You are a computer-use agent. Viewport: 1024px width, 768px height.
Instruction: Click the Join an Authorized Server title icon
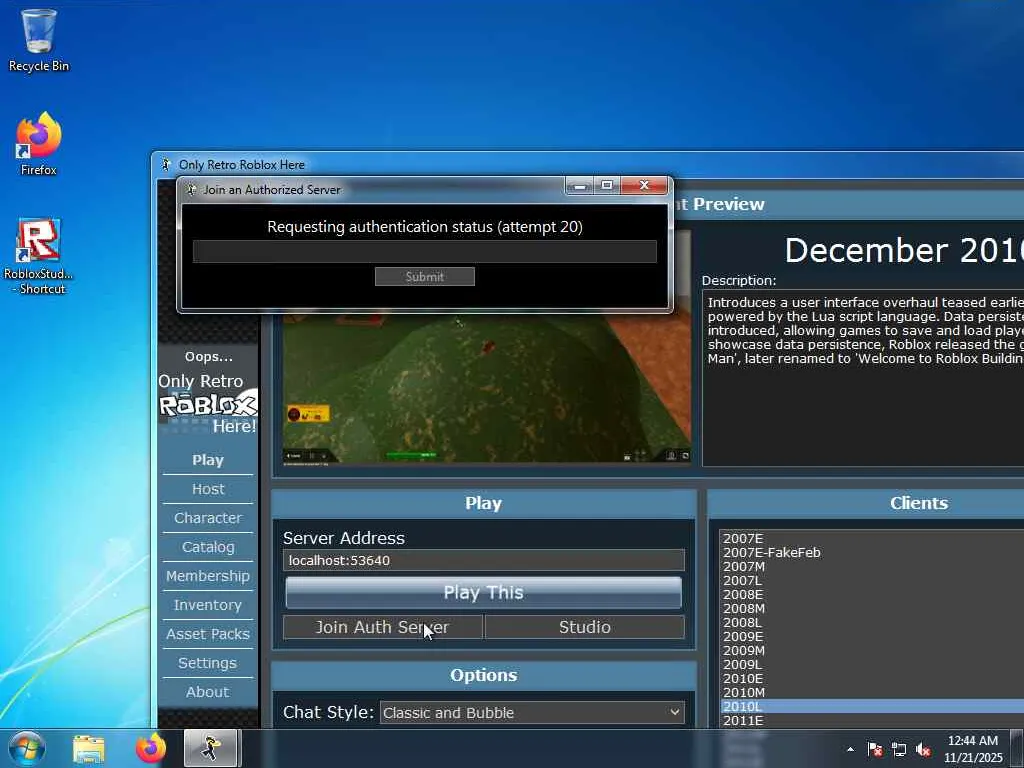[191, 190]
